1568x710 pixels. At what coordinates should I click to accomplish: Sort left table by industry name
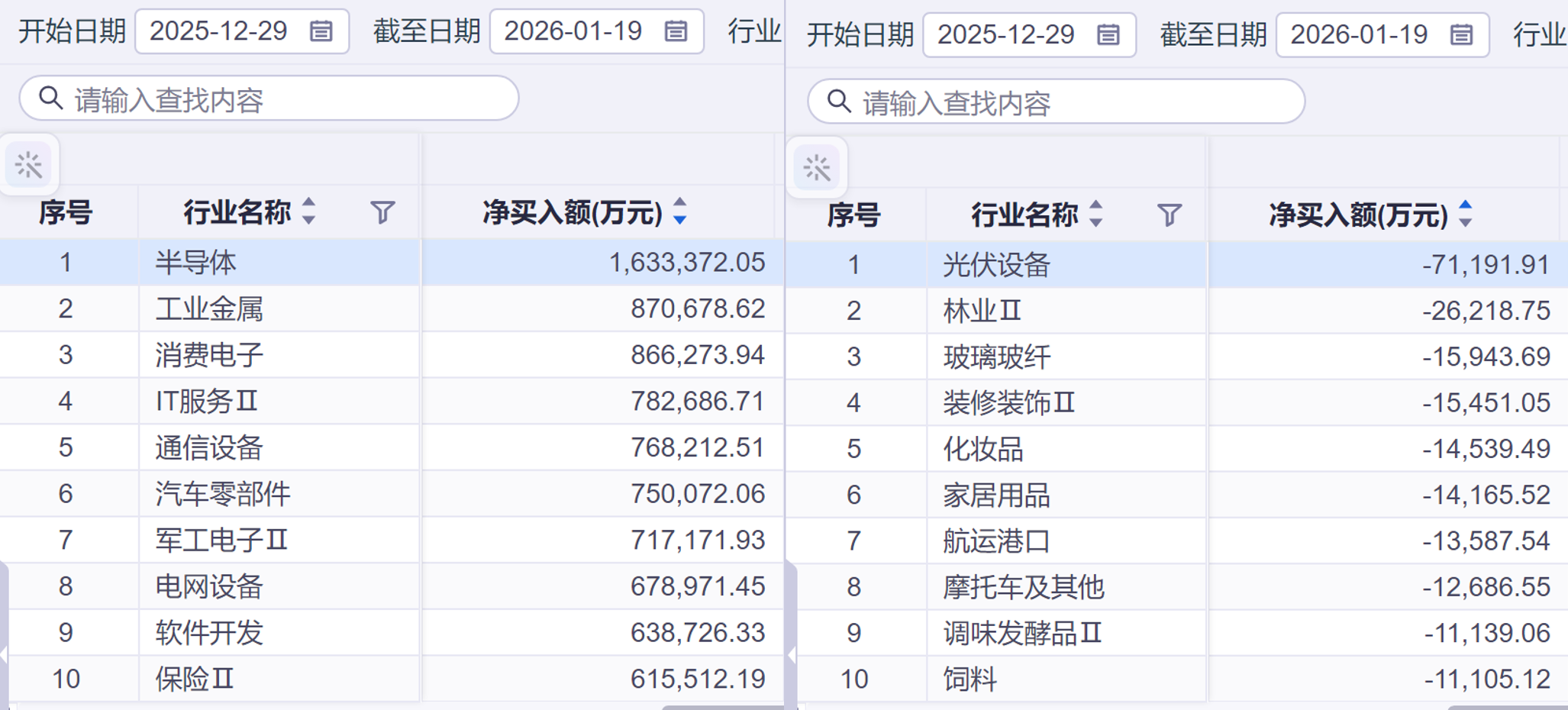point(308,211)
